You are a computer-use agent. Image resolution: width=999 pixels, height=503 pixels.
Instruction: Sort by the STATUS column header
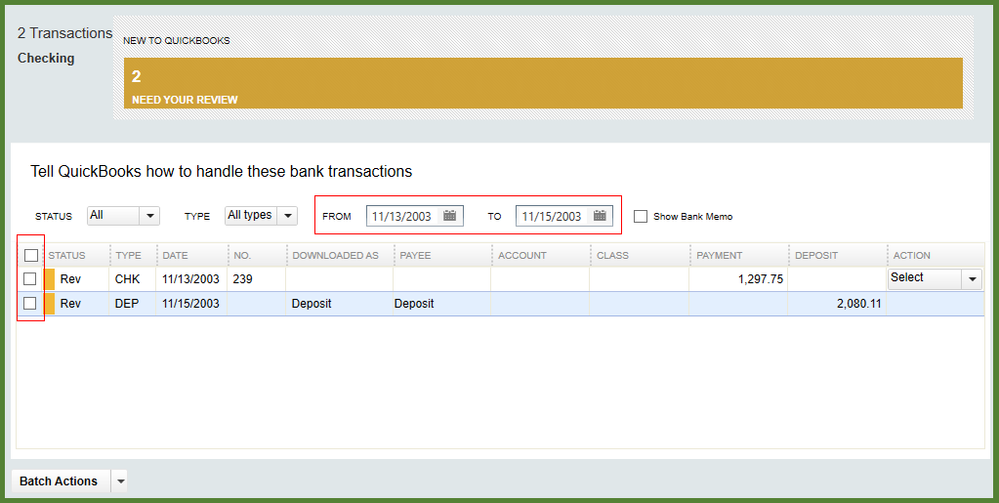[x=67, y=256]
